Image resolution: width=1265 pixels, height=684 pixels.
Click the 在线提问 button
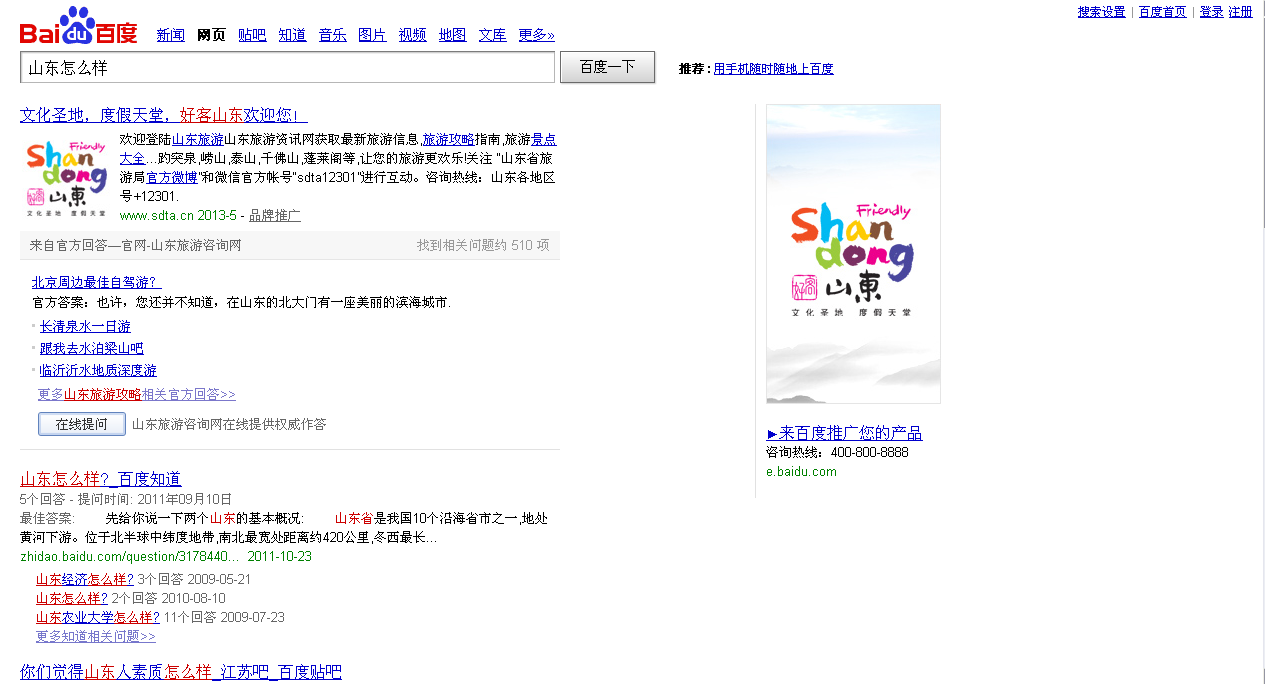click(82, 424)
